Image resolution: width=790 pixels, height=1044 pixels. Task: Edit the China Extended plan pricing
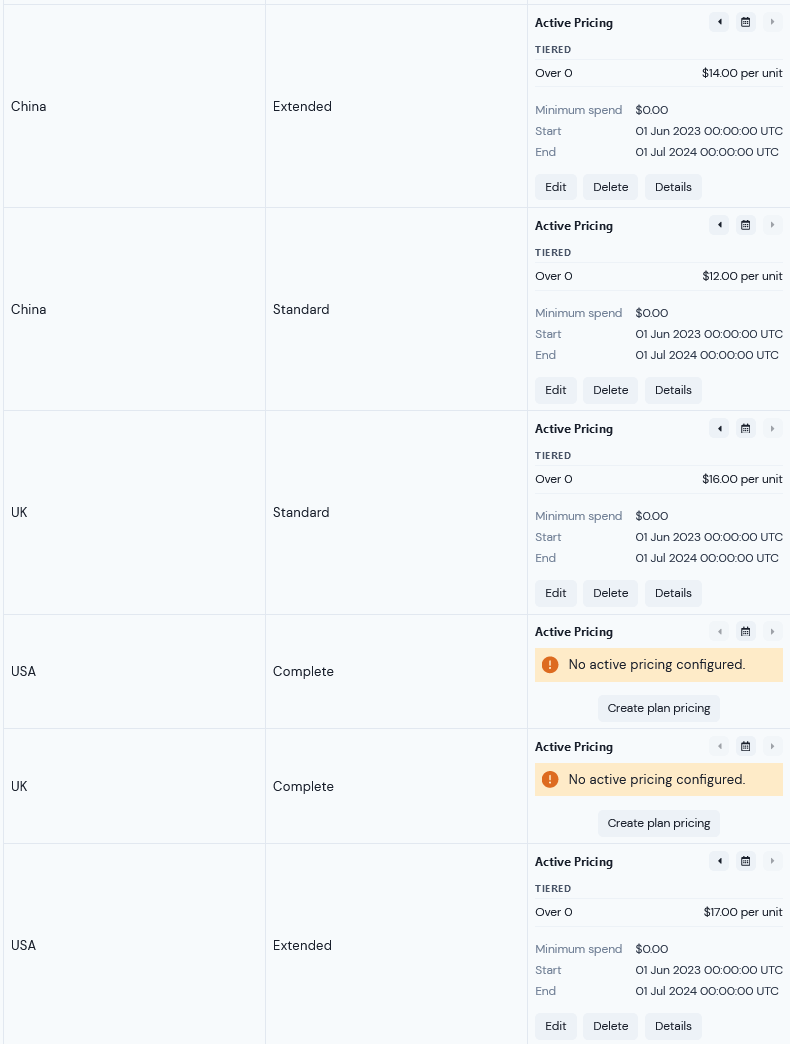point(556,187)
